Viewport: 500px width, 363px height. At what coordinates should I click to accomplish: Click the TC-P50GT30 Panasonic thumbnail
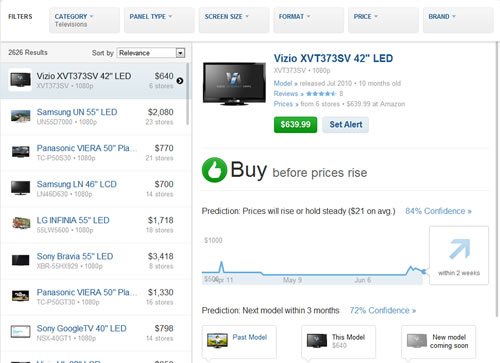pos(20,296)
